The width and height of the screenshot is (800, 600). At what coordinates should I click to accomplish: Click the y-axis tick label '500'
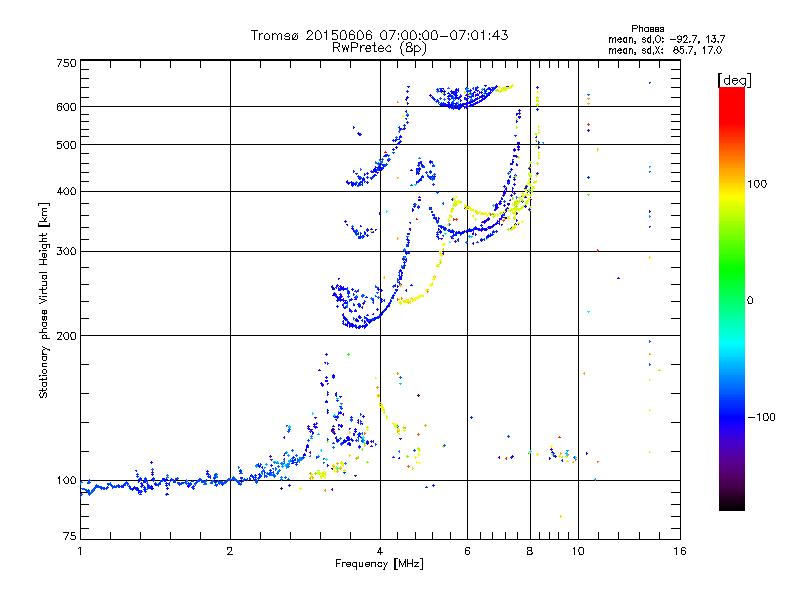pyautogui.click(x=66, y=145)
